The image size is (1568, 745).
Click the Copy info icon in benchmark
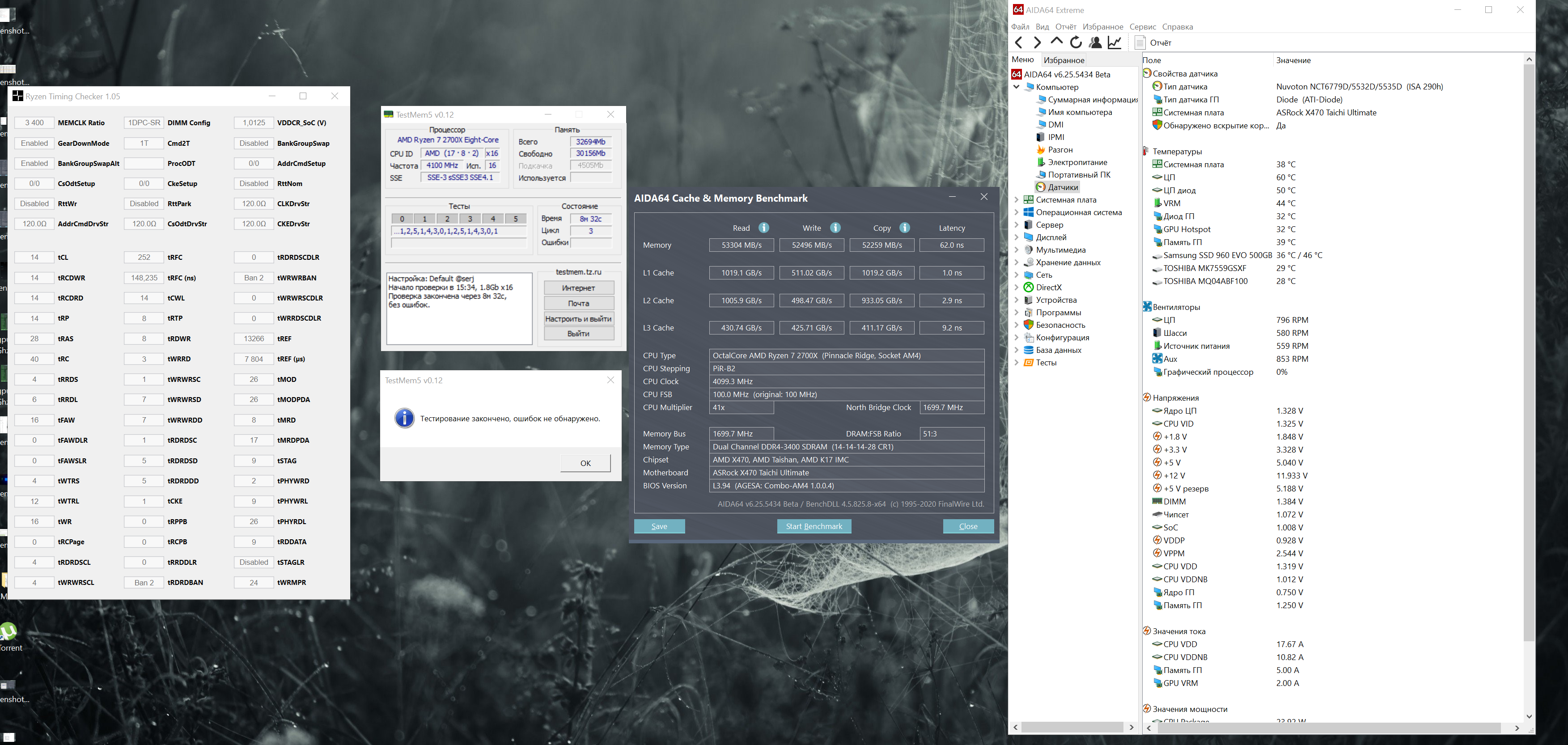(x=904, y=228)
